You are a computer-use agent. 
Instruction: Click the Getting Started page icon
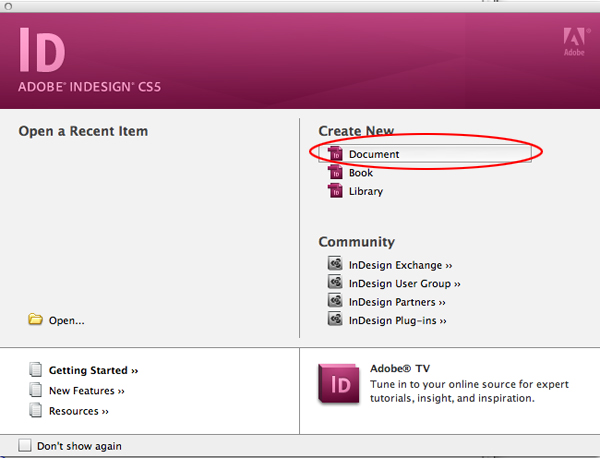(36, 370)
